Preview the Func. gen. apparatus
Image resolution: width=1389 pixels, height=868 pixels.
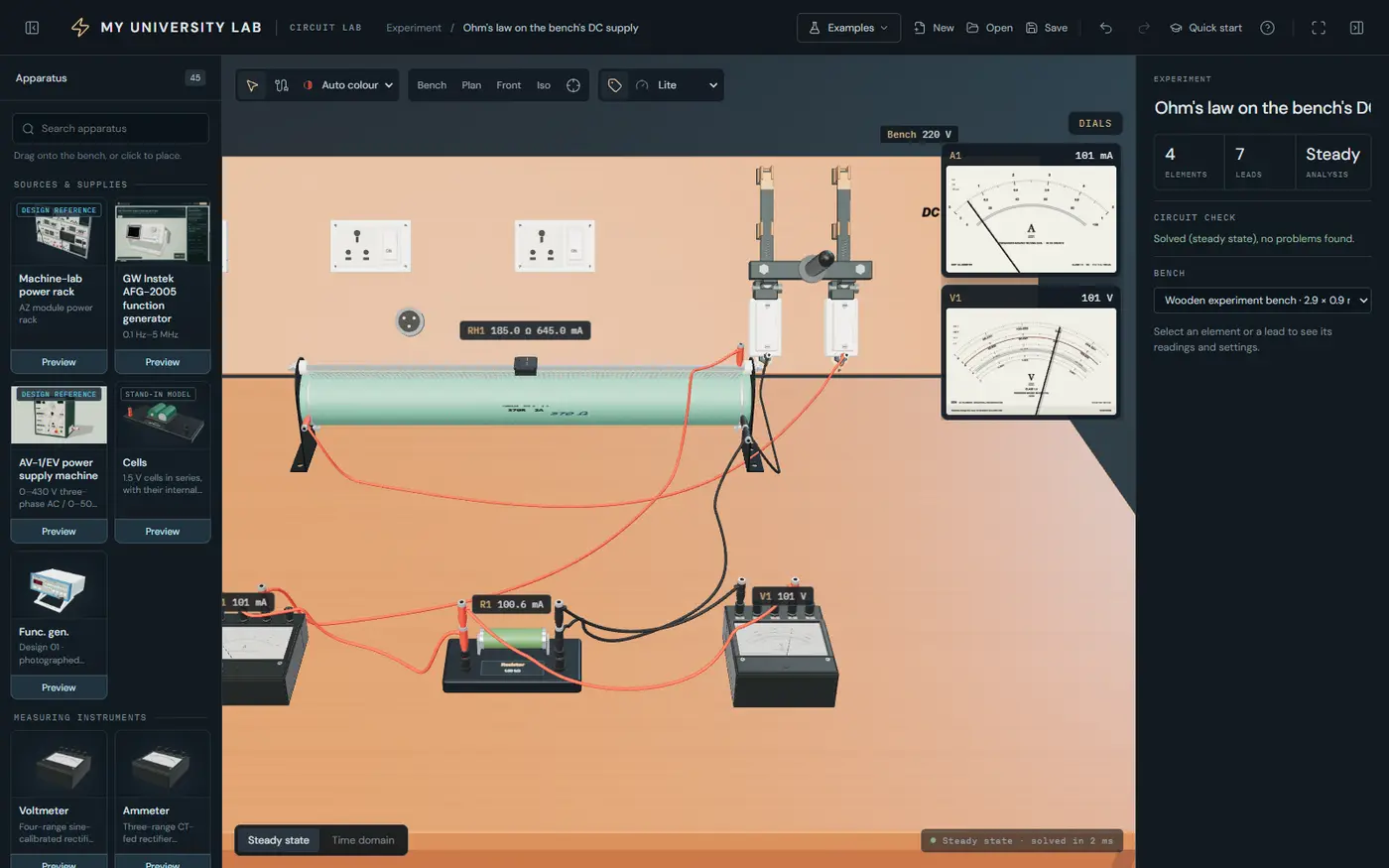59,687
